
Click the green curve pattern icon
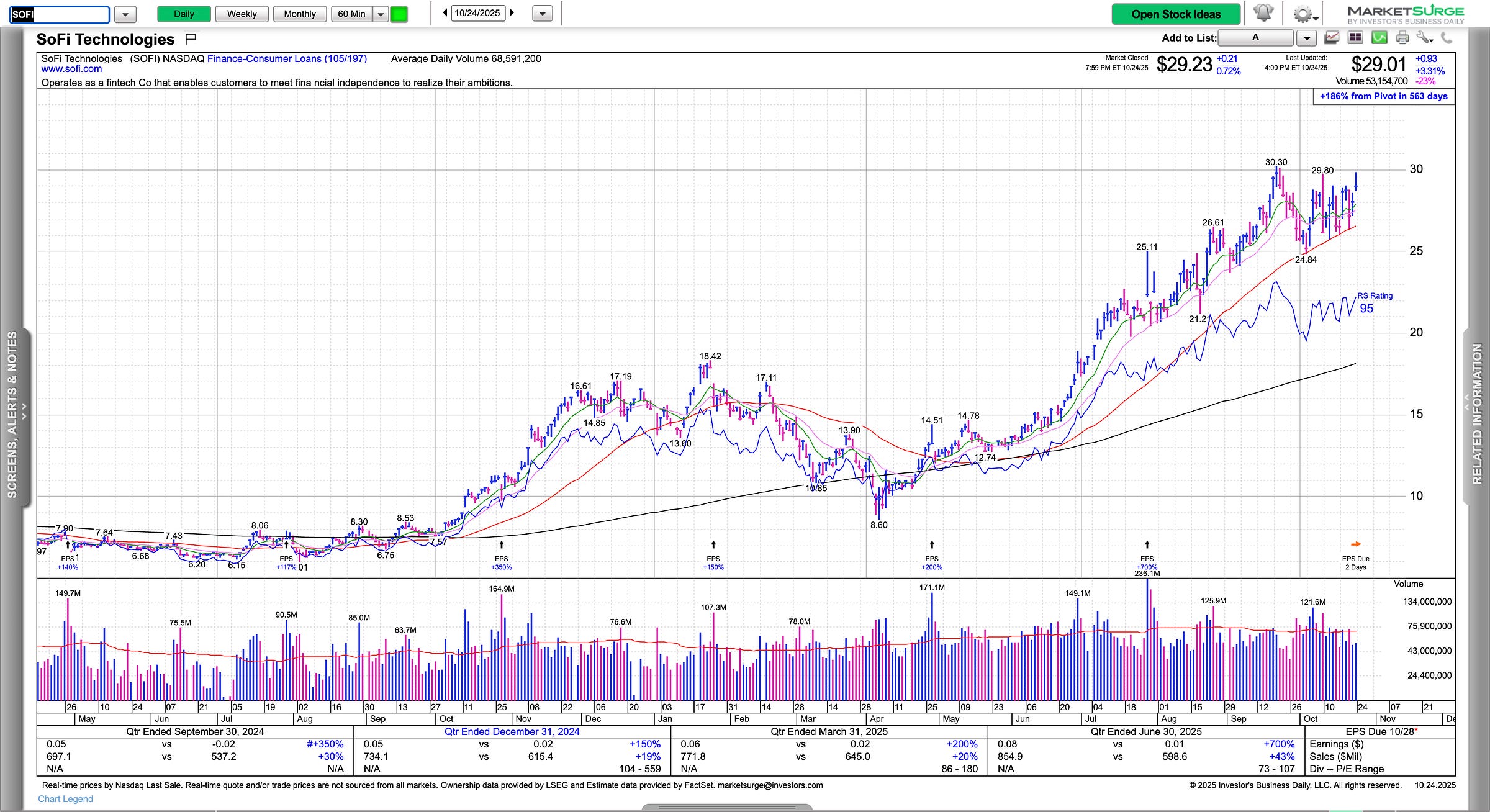pyautogui.click(x=1379, y=38)
